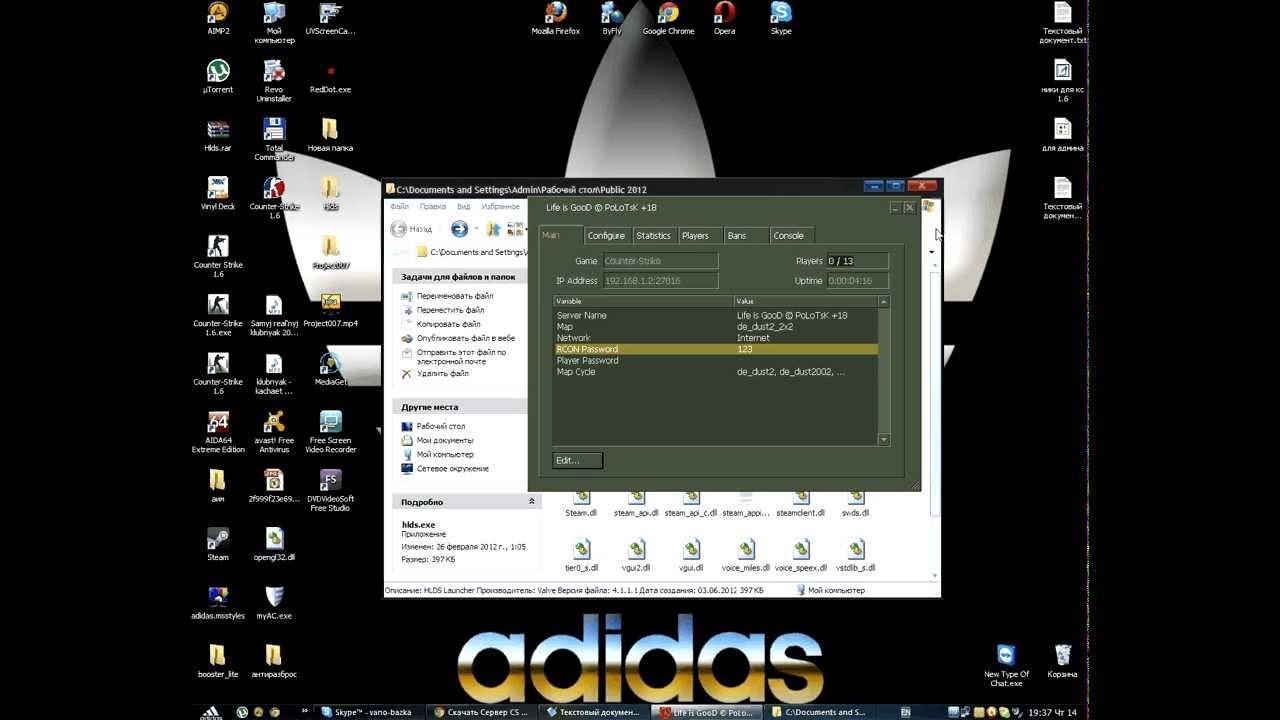Select the Network variable row

(716, 338)
